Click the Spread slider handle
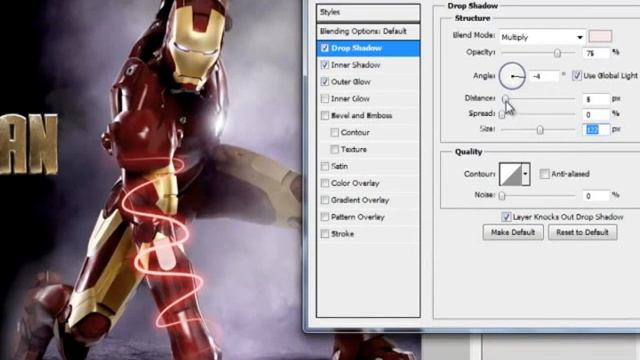640x360 pixels. (x=502, y=114)
